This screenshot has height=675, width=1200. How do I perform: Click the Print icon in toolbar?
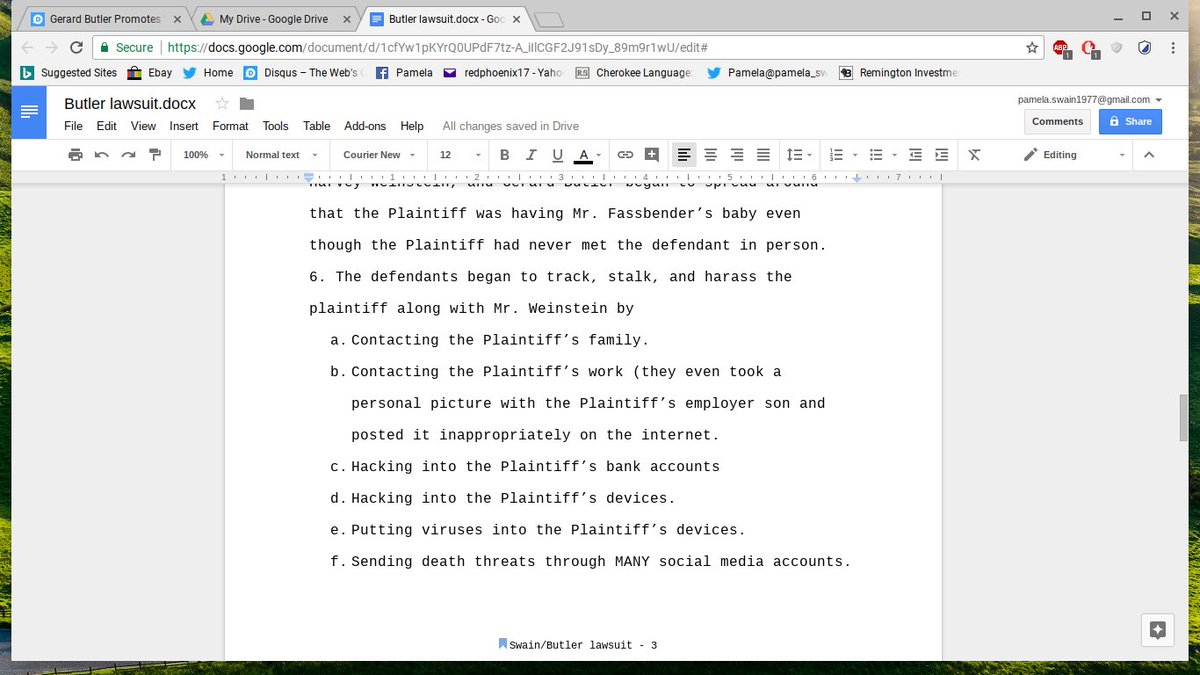click(x=75, y=155)
